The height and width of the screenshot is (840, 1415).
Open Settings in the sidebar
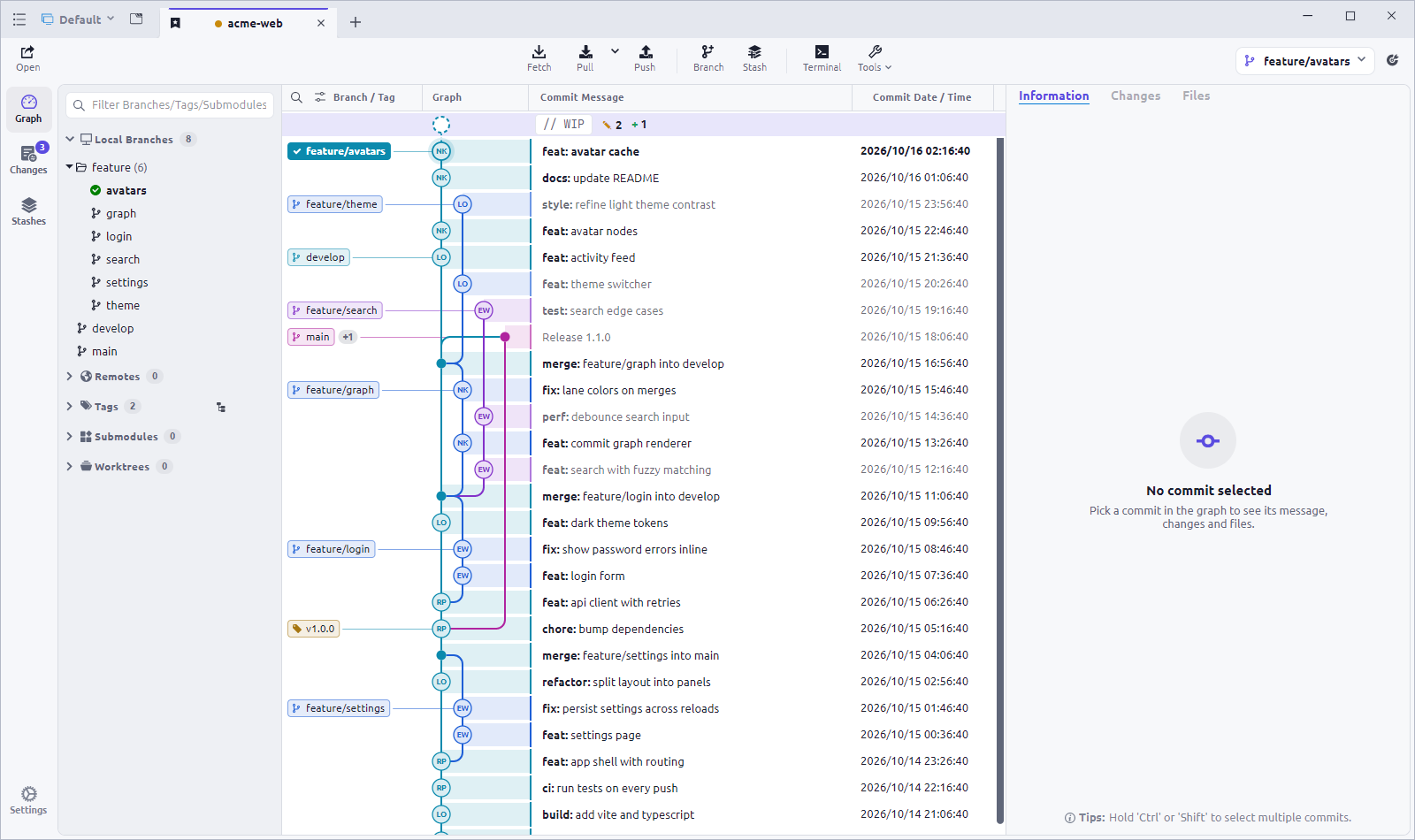coord(28,800)
